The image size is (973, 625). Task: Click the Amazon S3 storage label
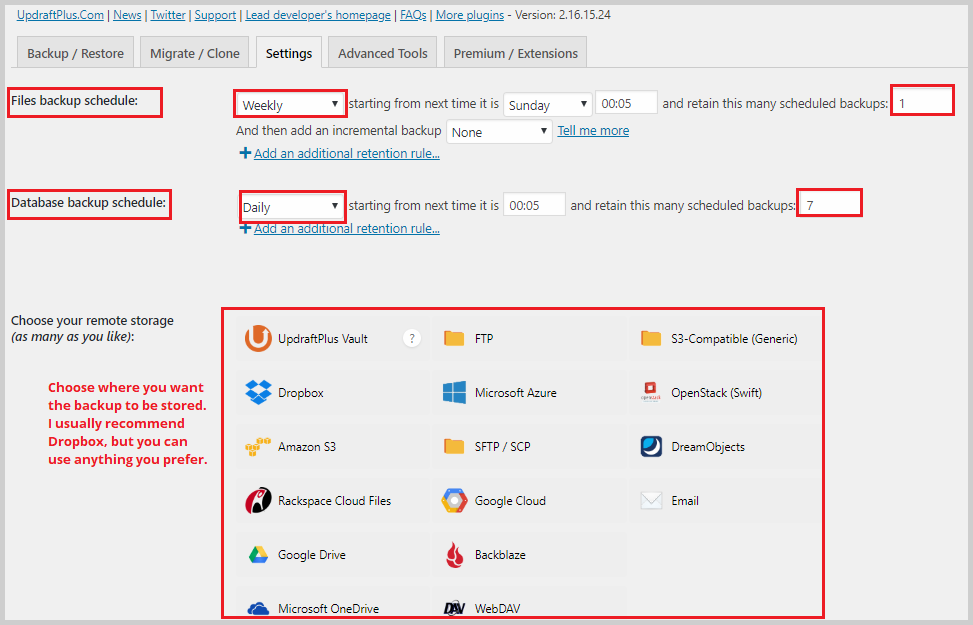pyautogui.click(x=307, y=447)
